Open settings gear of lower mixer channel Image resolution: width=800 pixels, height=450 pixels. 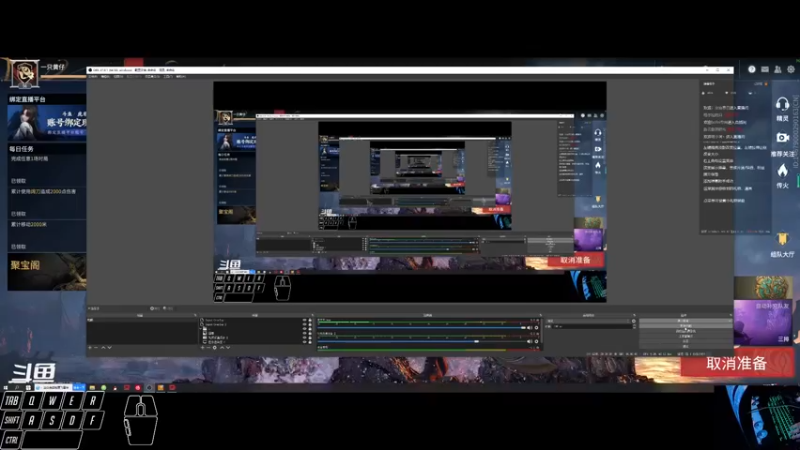click(536, 341)
